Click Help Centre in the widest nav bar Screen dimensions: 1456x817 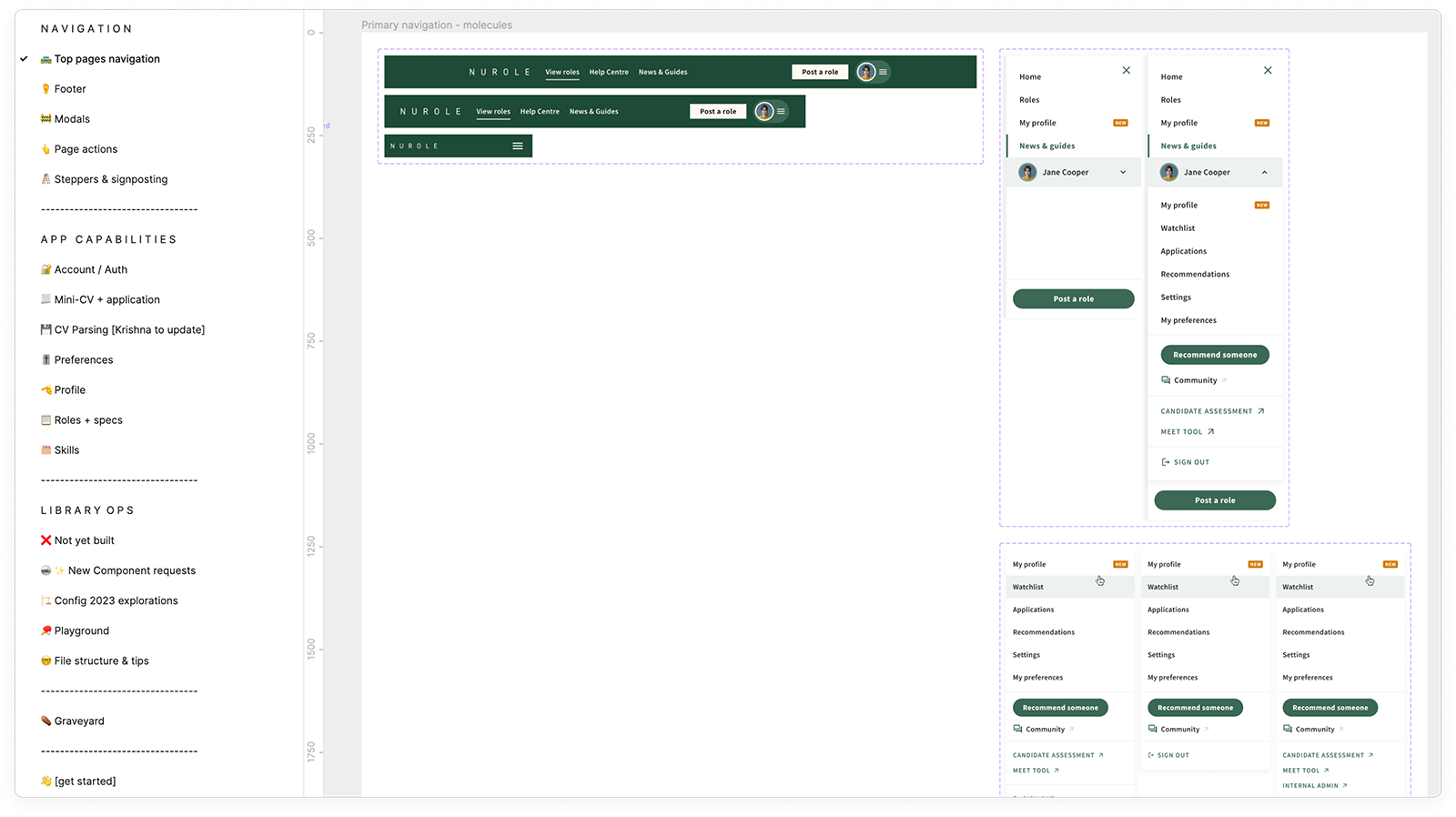pos(609,72)
